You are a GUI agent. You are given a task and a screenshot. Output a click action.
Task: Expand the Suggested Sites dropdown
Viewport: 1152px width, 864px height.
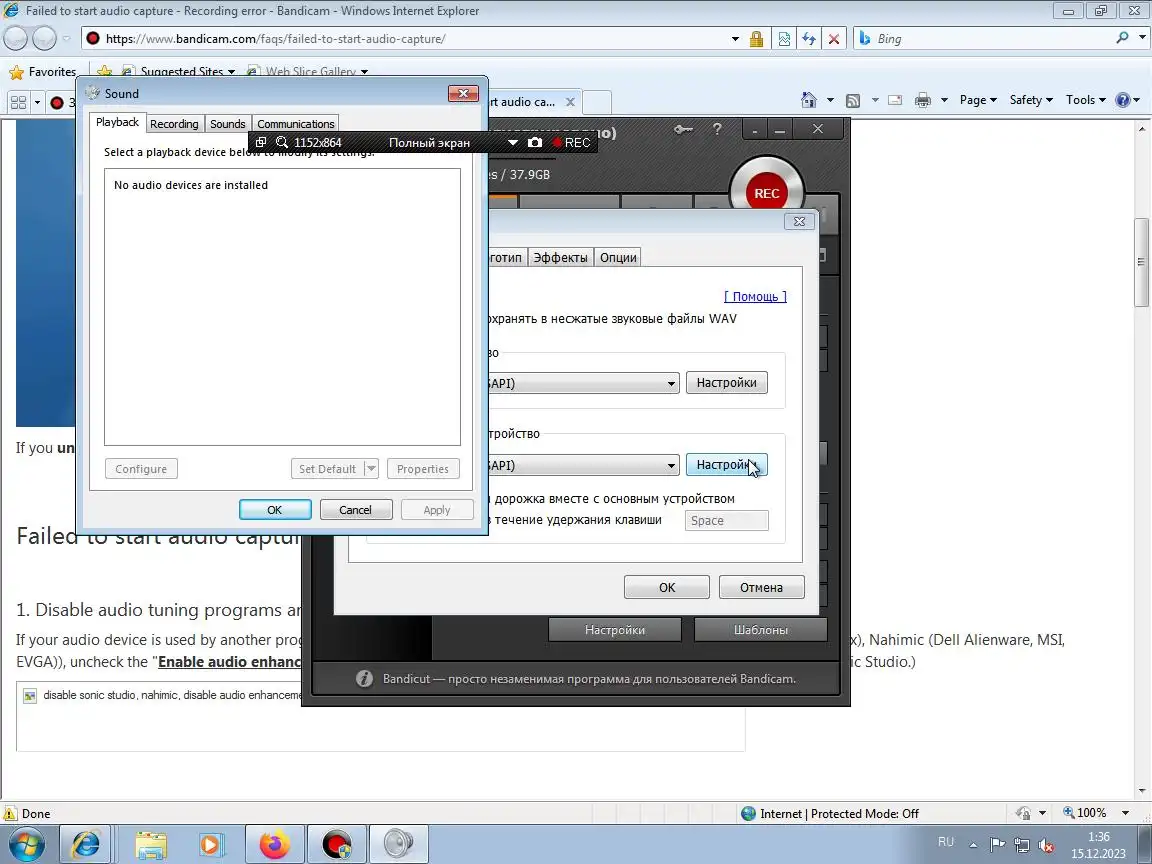[231, 72]
